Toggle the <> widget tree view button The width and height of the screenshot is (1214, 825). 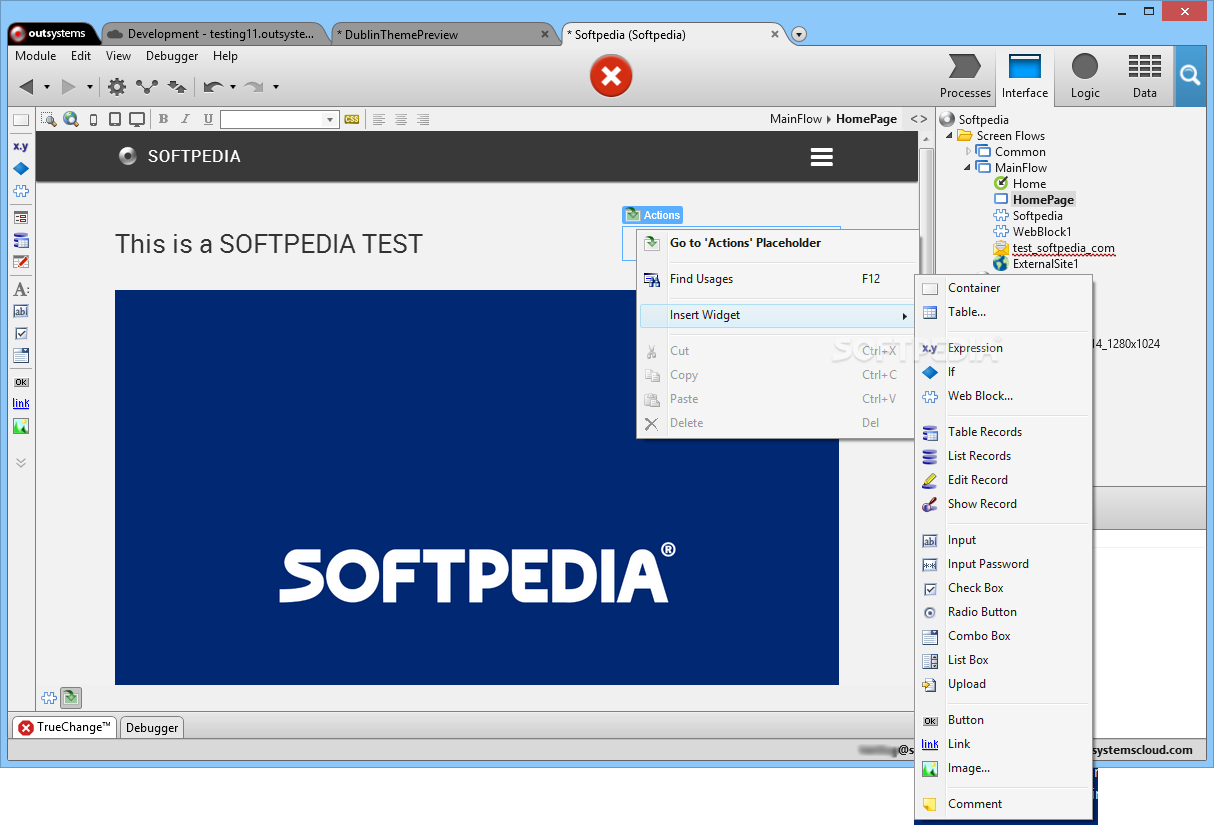click(x=918, y=119)
